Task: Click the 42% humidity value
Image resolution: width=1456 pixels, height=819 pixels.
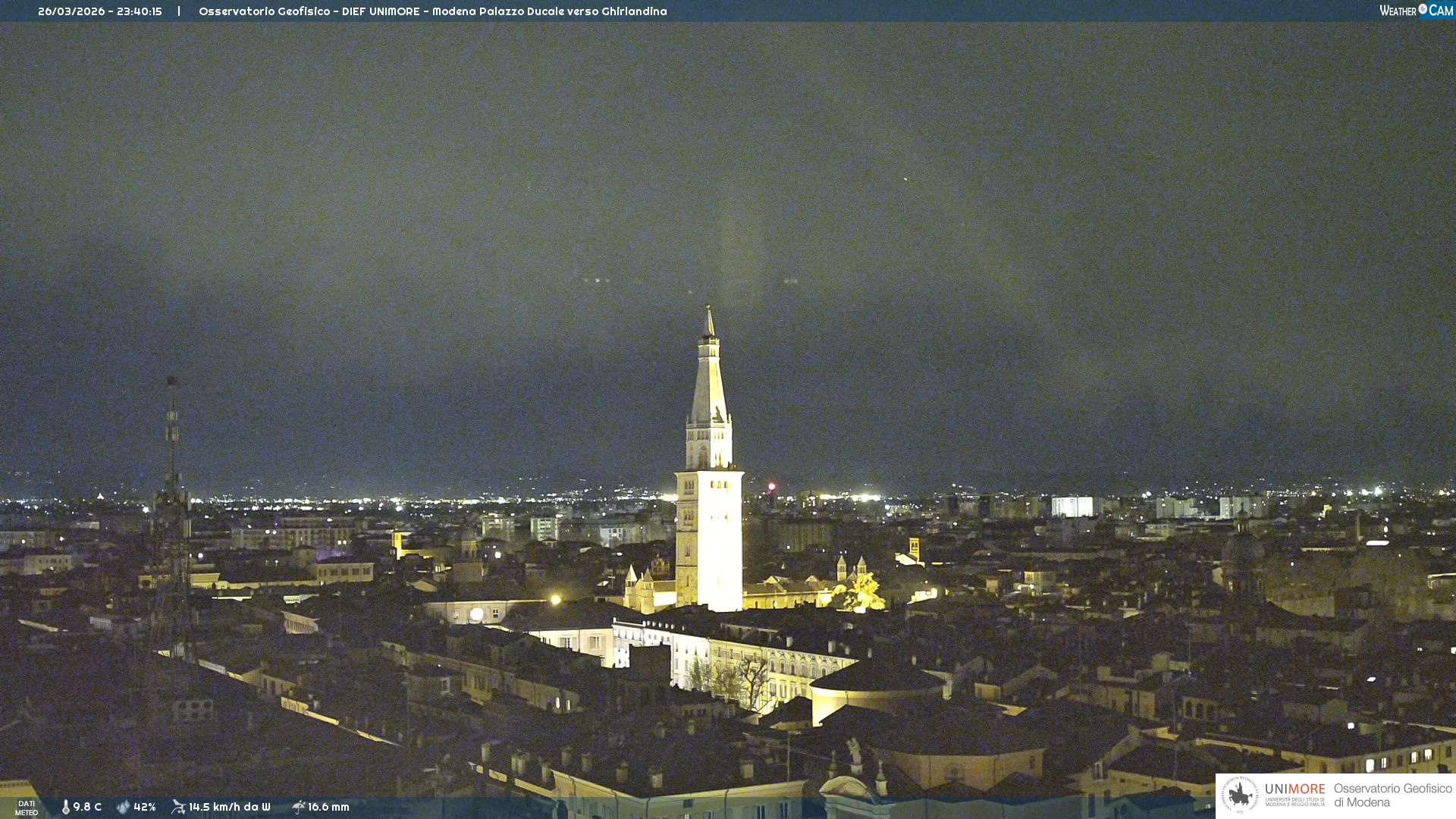Action: pyautogui.click(x=144, y=807)
